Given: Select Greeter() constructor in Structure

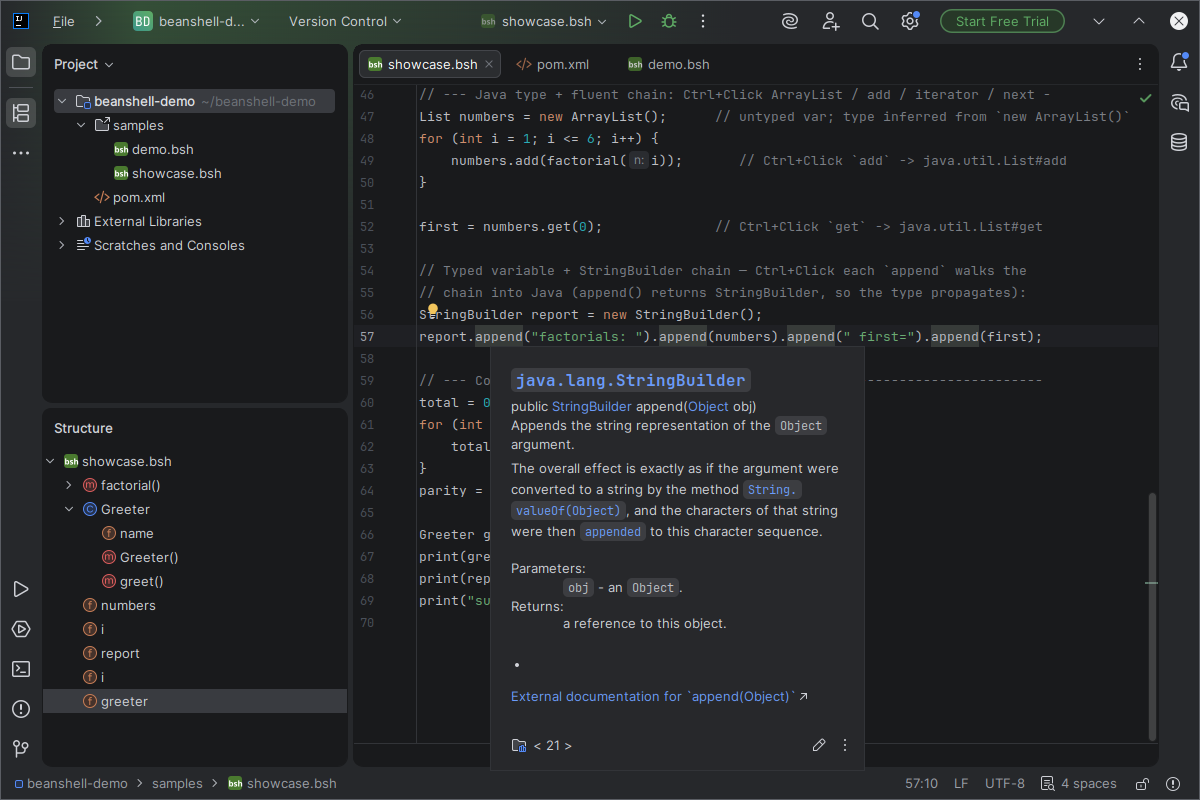Looking at the screenshot, I should tap(149, 557).
